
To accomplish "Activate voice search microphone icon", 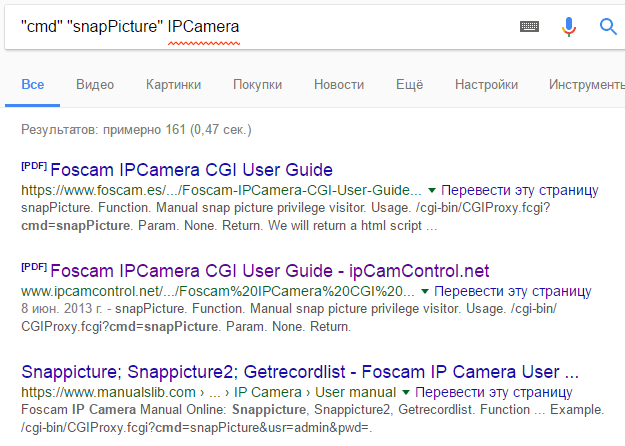I will click(x=569, y=27).
